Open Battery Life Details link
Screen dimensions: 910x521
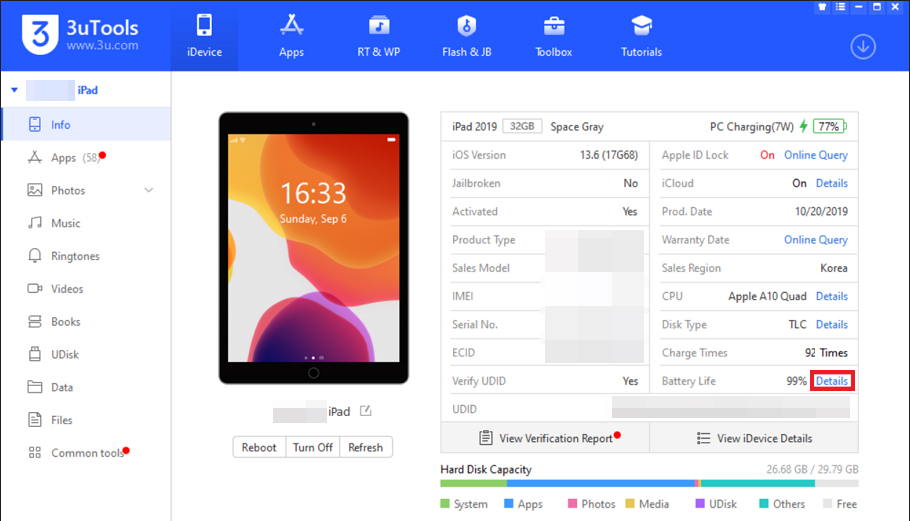pyautogui.click(x=832, y=381)
